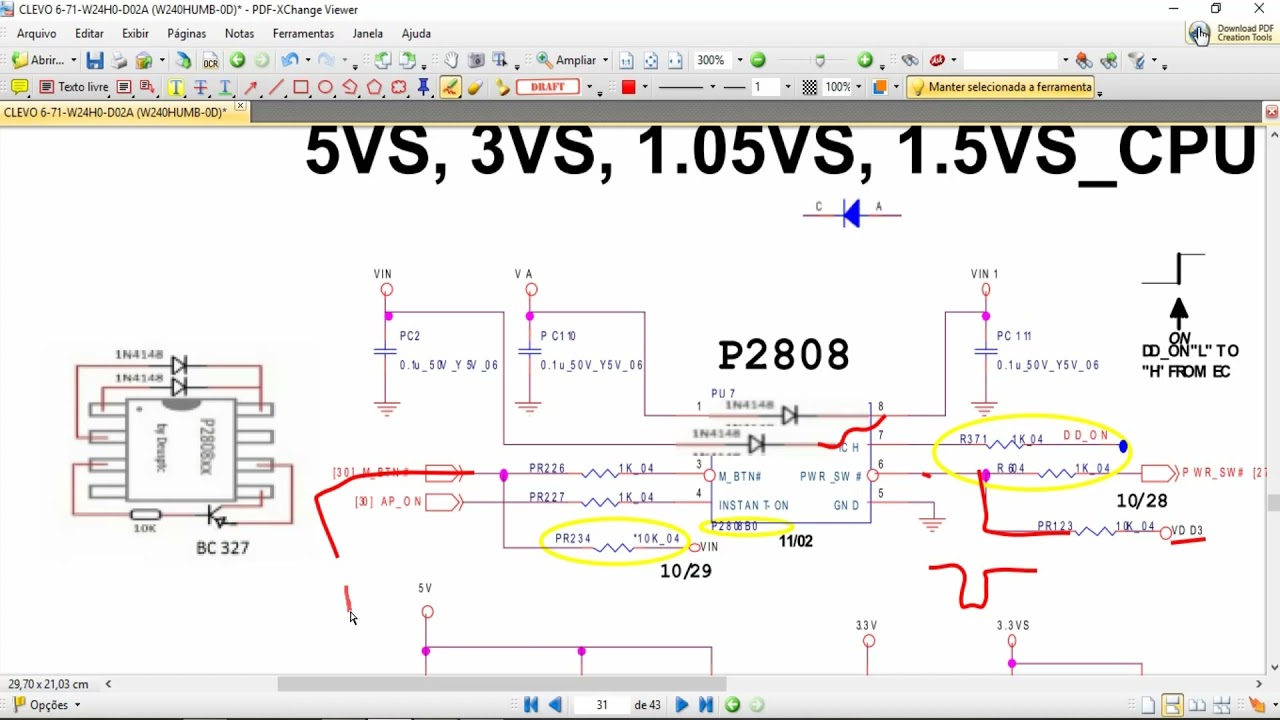Open the binoculars Find tool
1280x720 pixels.
point(910,60)
